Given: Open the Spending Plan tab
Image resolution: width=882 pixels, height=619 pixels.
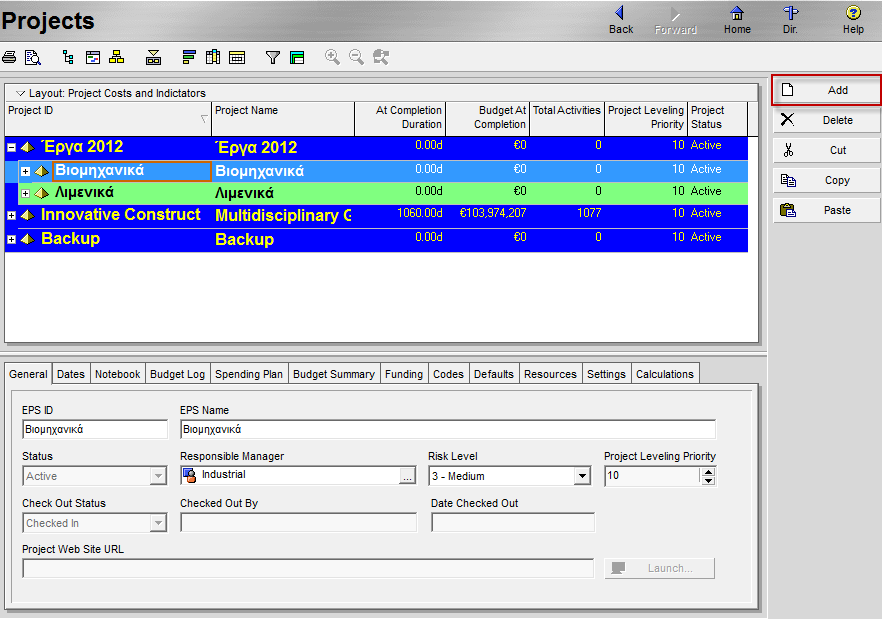Looking at the screenshot, I should point(249,374).
